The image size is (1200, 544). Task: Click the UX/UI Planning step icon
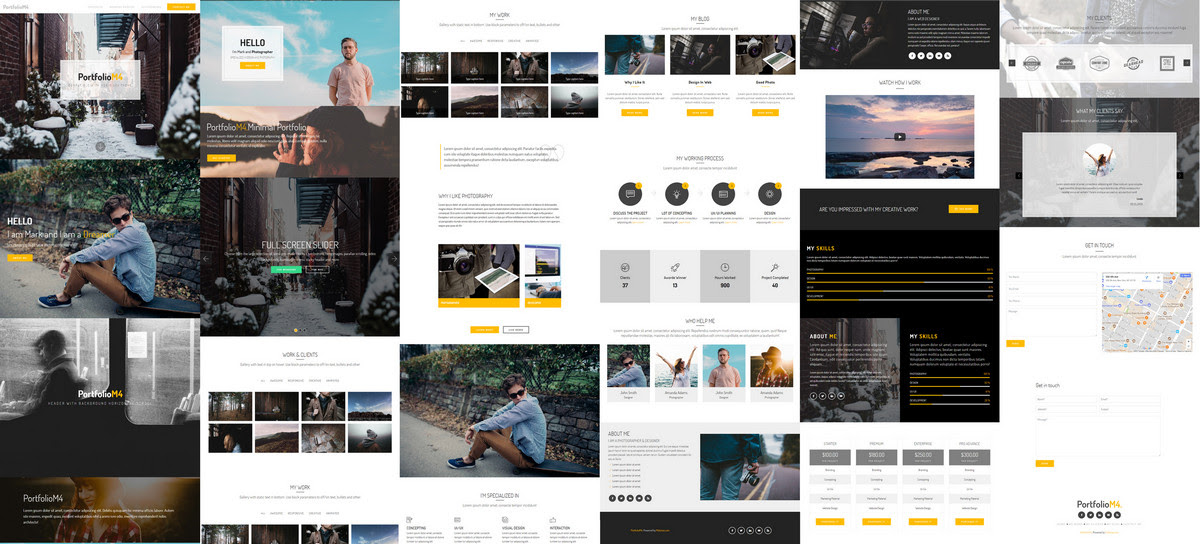click(x=723, y=193)
